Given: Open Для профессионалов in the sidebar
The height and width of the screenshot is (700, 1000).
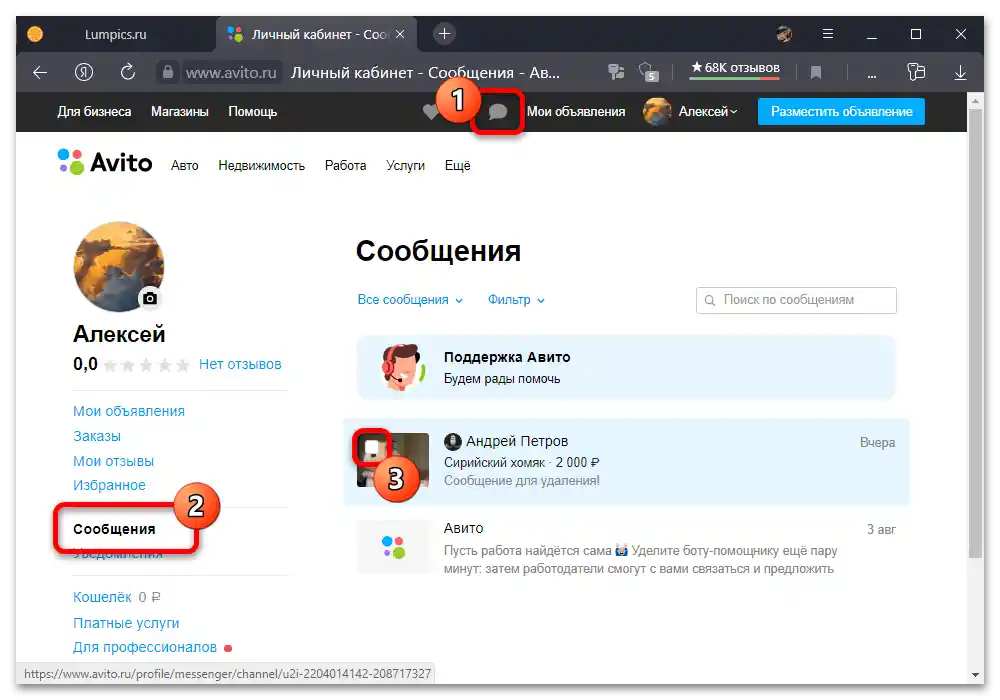Looking at the screenshot, I should 145,647.
